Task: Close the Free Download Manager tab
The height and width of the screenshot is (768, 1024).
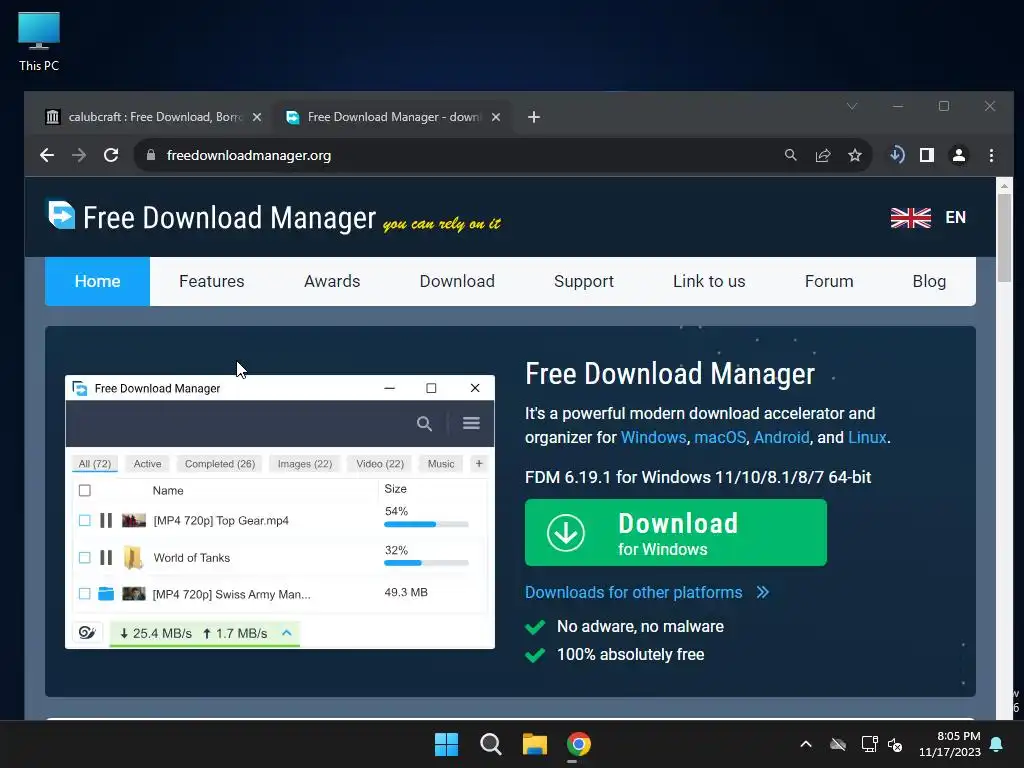Action: point(496,117)
